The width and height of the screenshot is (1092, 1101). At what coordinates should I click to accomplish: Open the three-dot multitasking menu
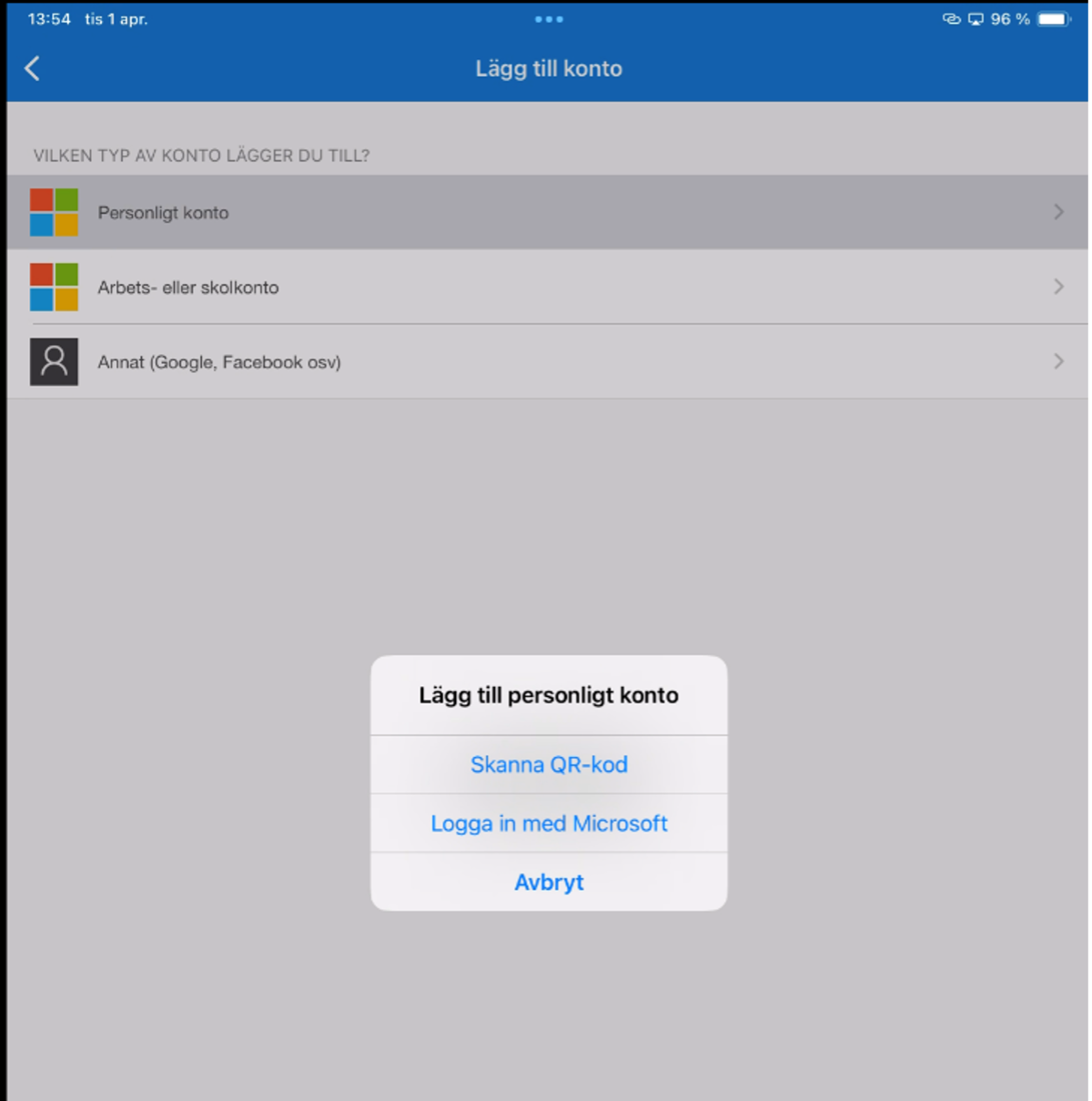coord(549,19)
